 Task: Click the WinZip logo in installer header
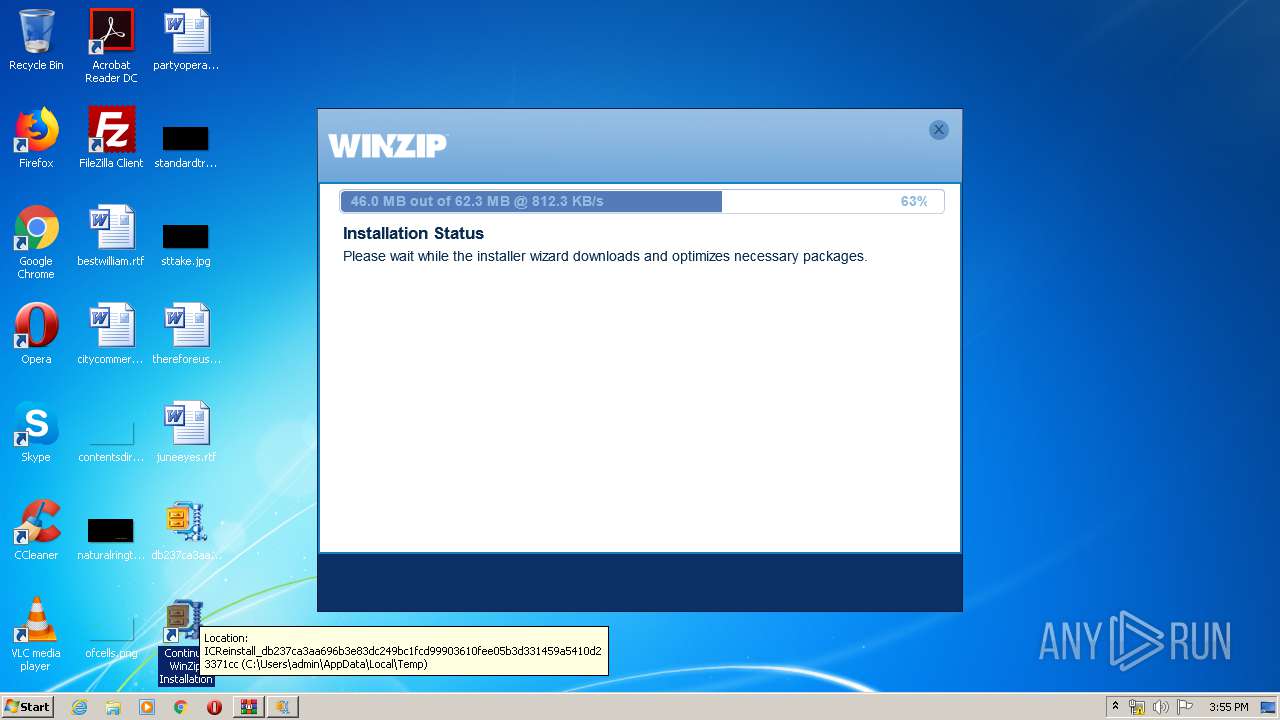[x=388, y=145]
